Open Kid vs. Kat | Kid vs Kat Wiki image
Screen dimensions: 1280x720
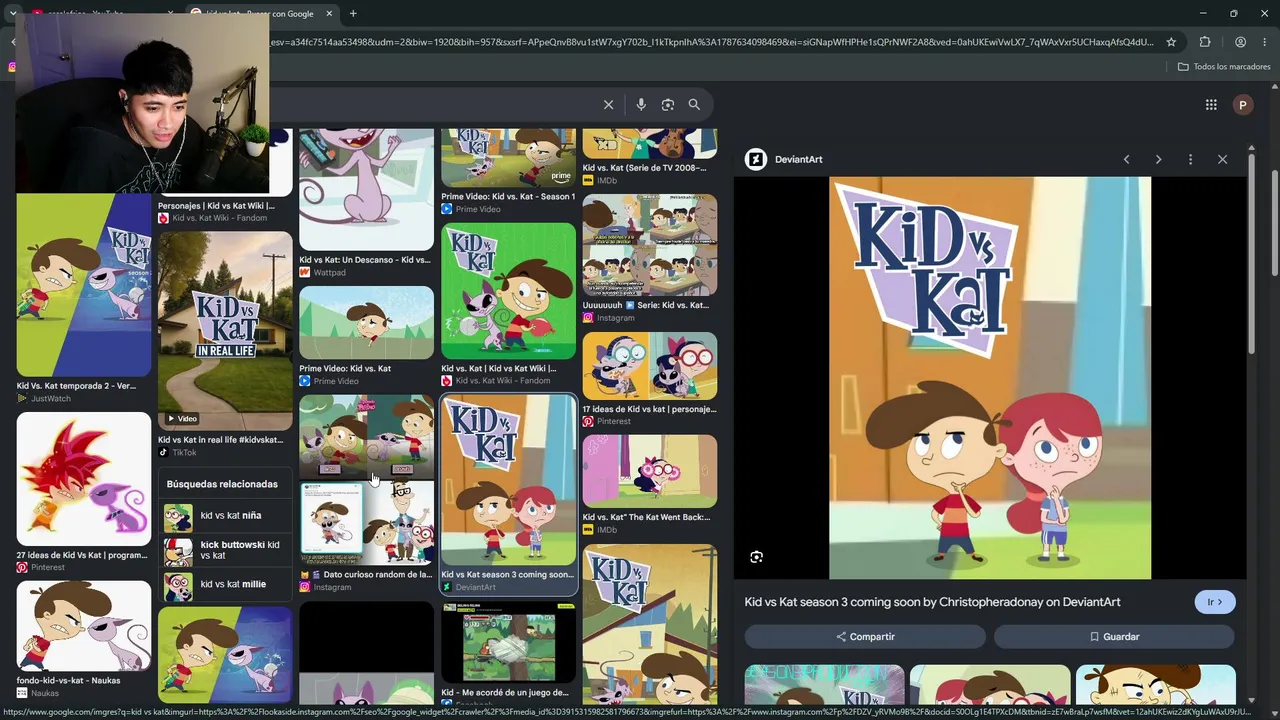[508, 291]
